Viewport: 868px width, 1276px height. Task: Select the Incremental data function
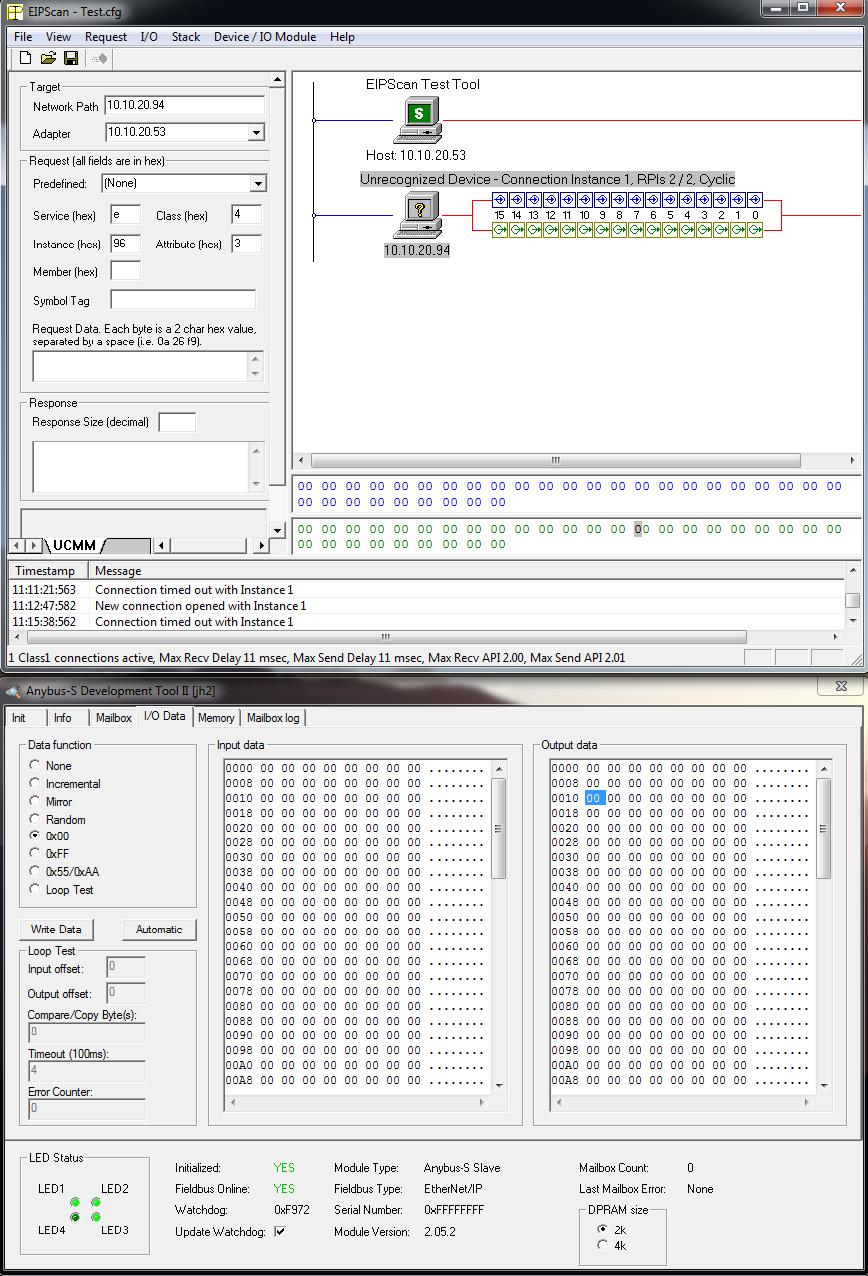coord(35,784)
